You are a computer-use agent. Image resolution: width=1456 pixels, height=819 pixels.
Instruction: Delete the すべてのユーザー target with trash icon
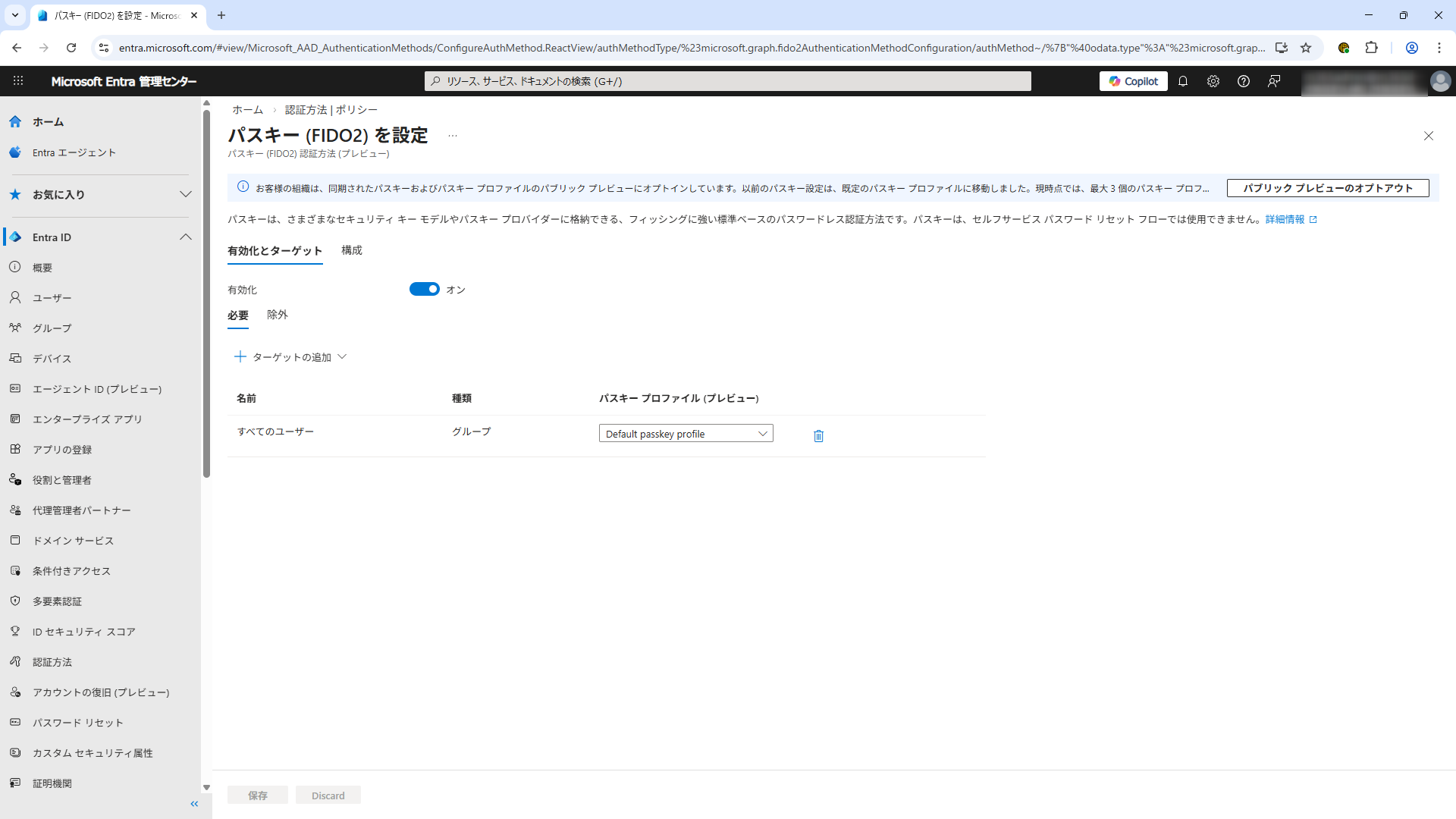818,436
